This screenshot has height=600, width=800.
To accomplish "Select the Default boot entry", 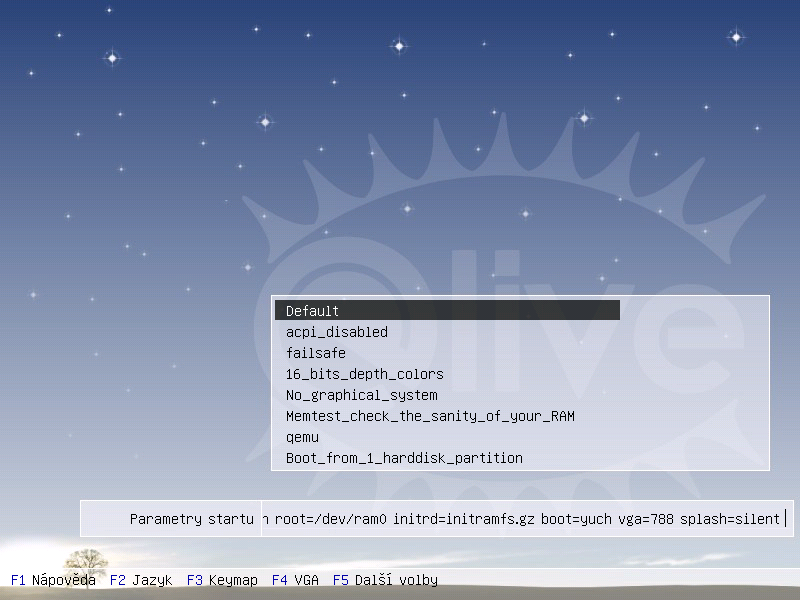I will coord(447,310).
